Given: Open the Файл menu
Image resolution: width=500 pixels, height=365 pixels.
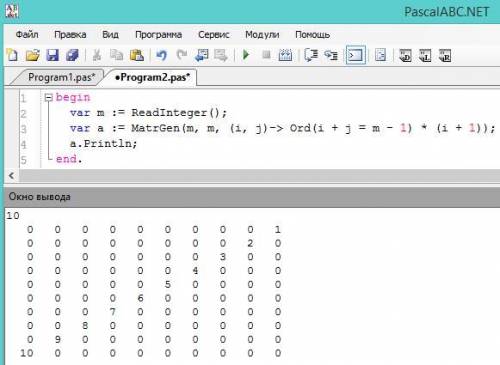Looking at the screenshot, I should click(27, 35).
